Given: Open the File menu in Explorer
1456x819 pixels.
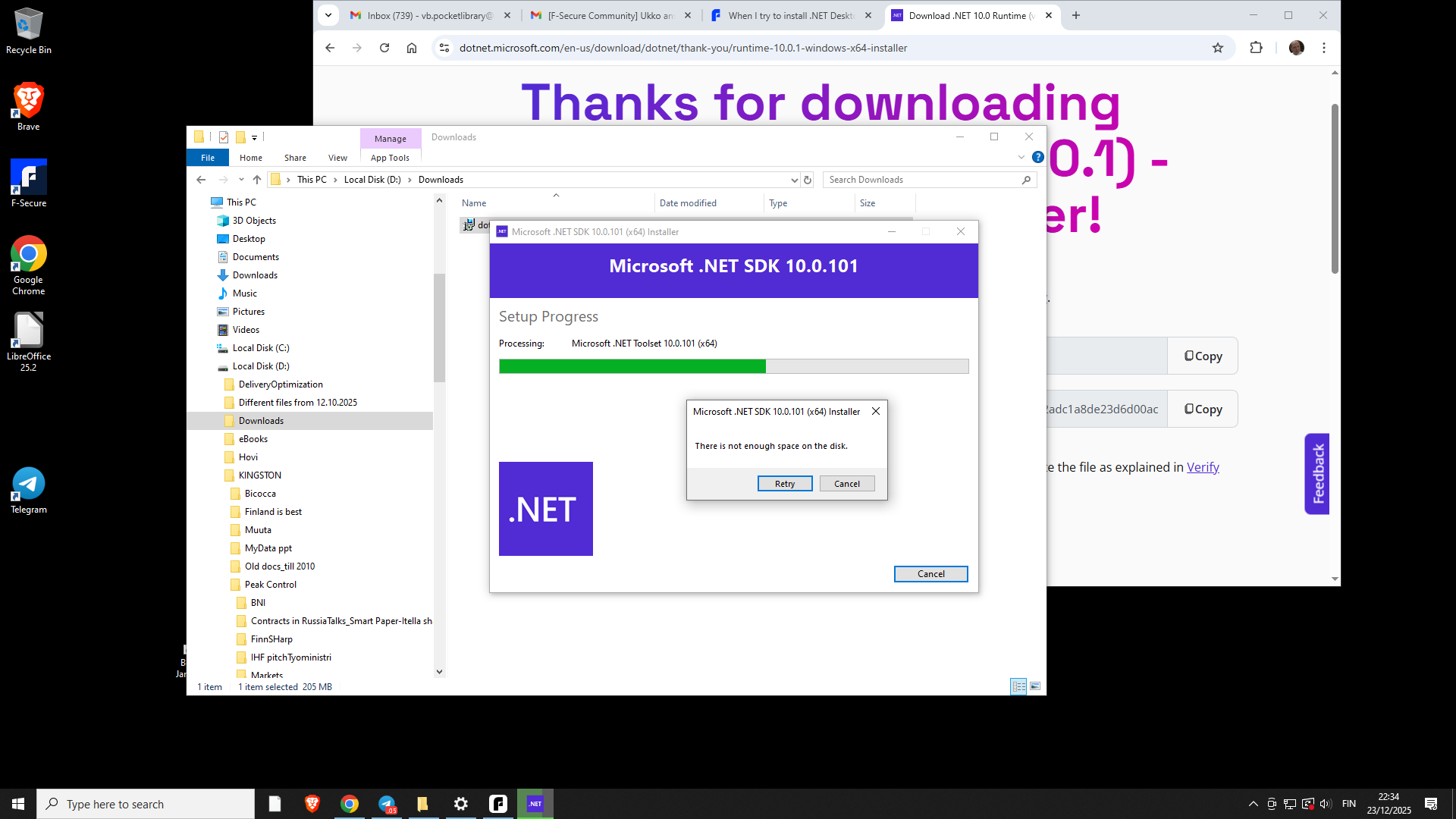Looking at the screenshot, I should (x=208, y=158).
